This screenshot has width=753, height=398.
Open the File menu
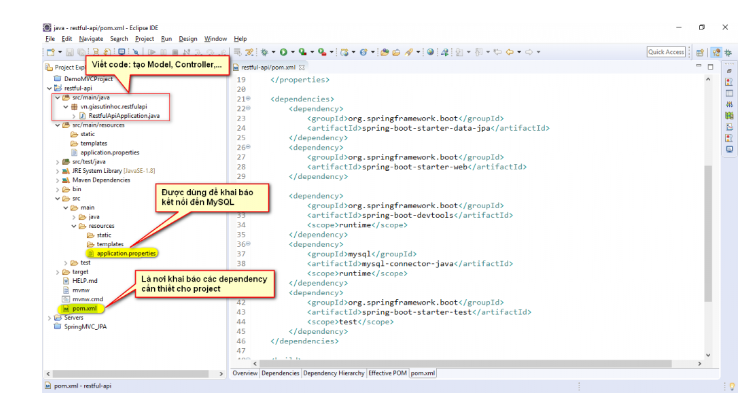(50, 39)
